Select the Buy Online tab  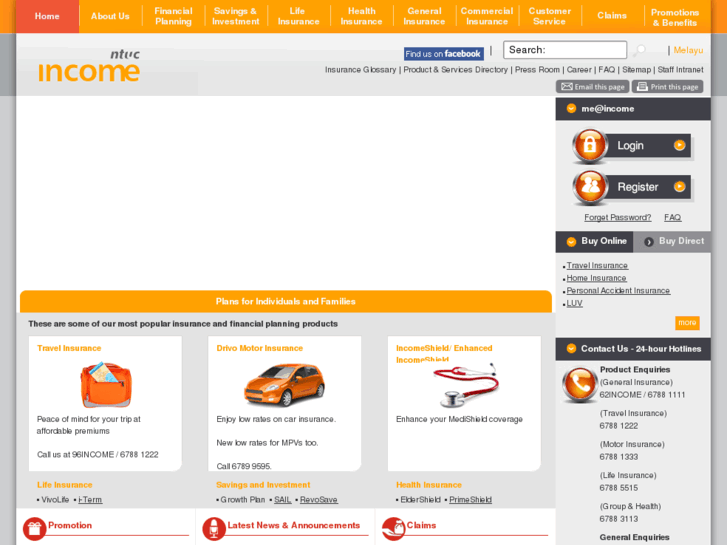point(594,241)
